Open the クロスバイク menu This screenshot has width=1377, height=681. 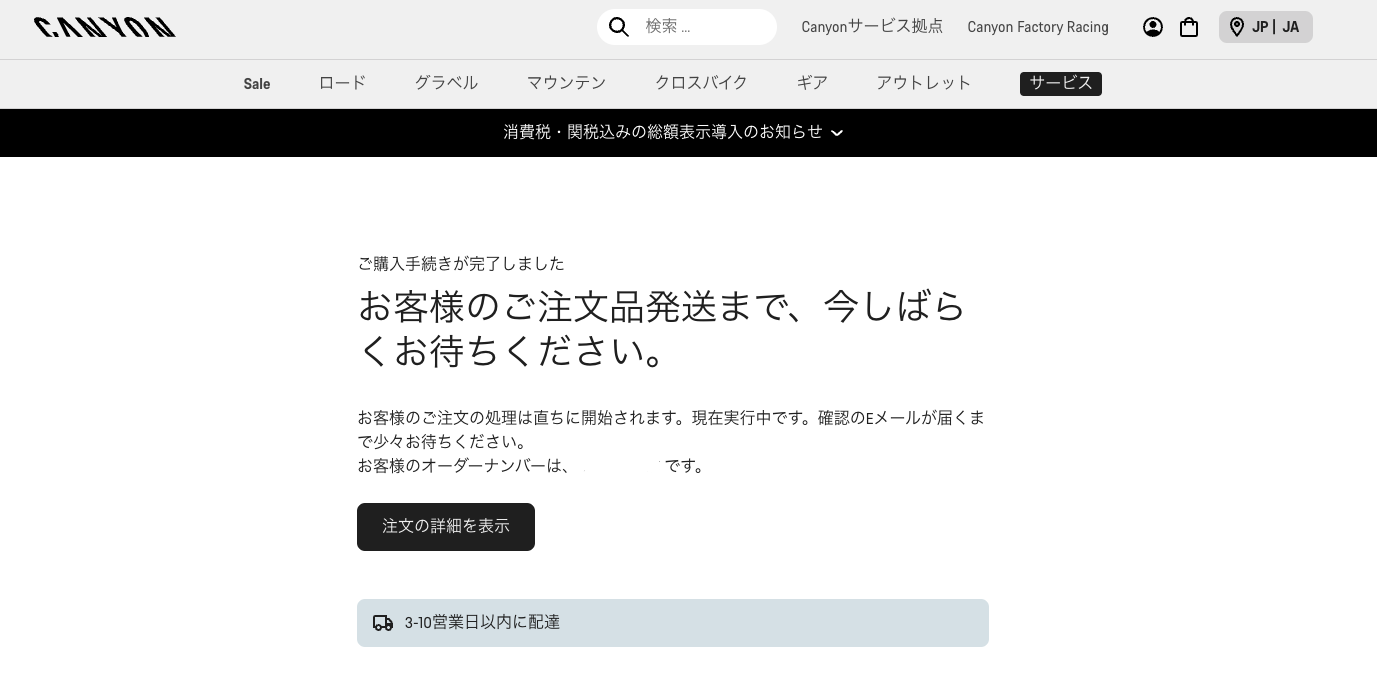click(701, 83)
